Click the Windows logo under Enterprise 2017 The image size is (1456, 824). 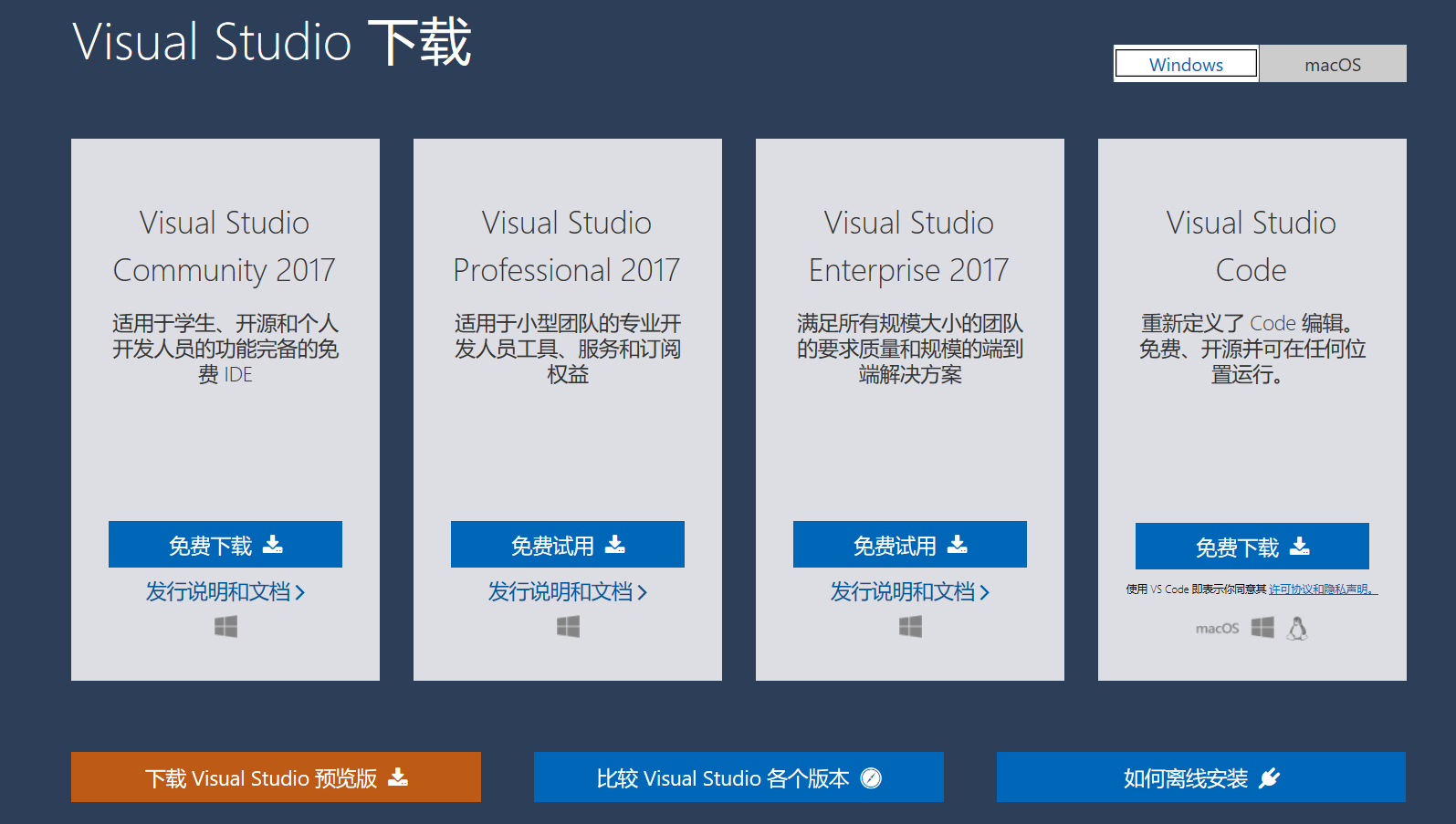(x=910, y=626)
